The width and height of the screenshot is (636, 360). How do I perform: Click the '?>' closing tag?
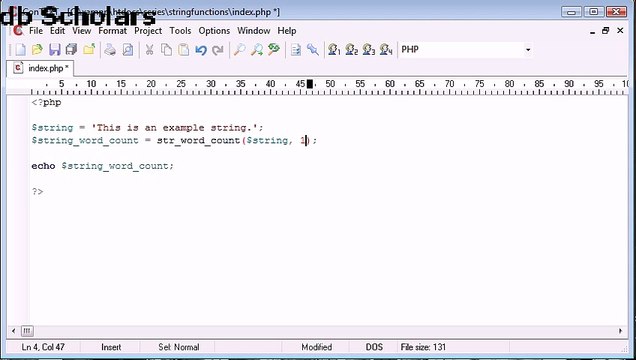37,191
